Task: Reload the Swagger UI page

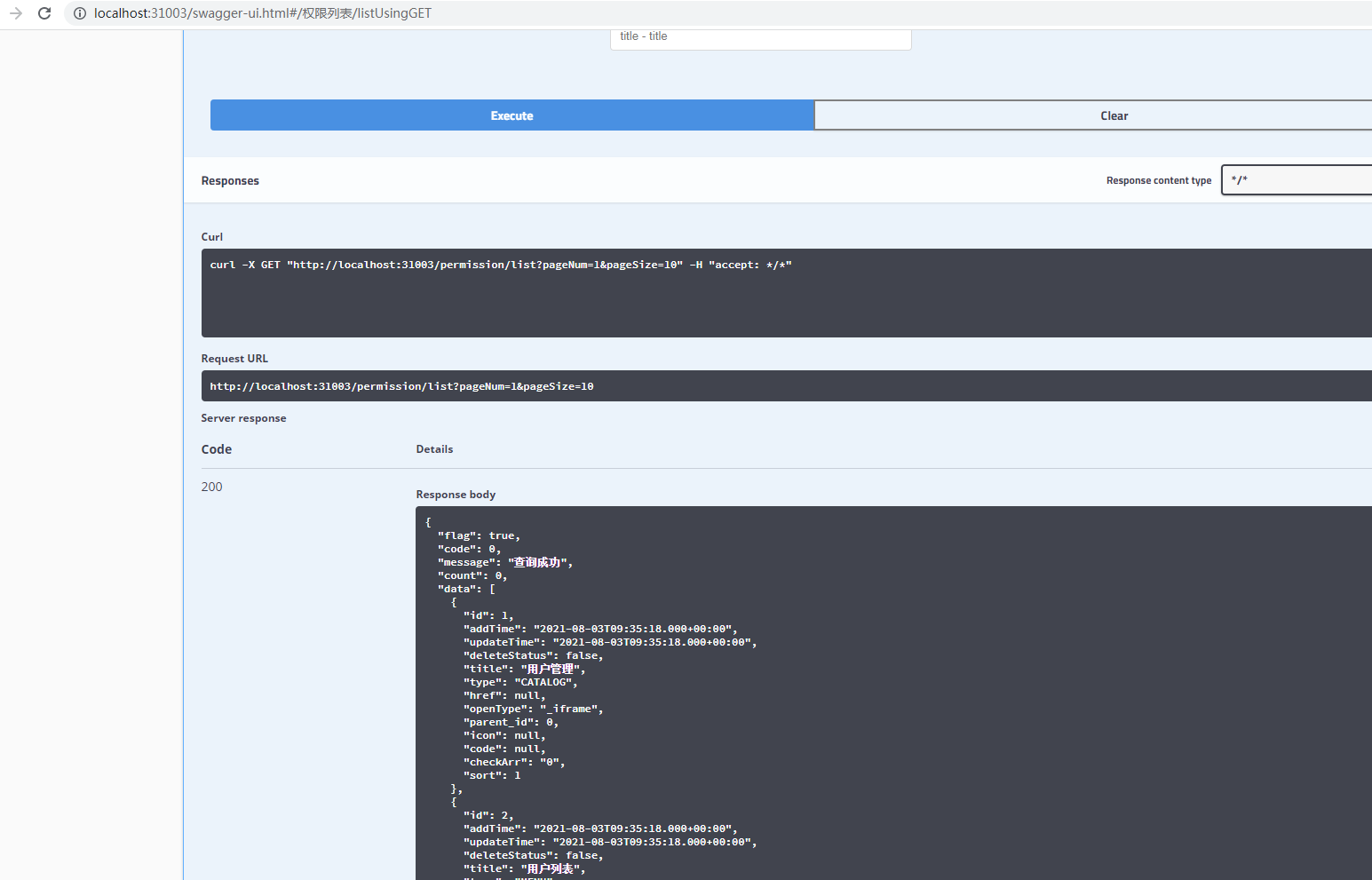Action: pyautogui.click(x=44, y=13)
